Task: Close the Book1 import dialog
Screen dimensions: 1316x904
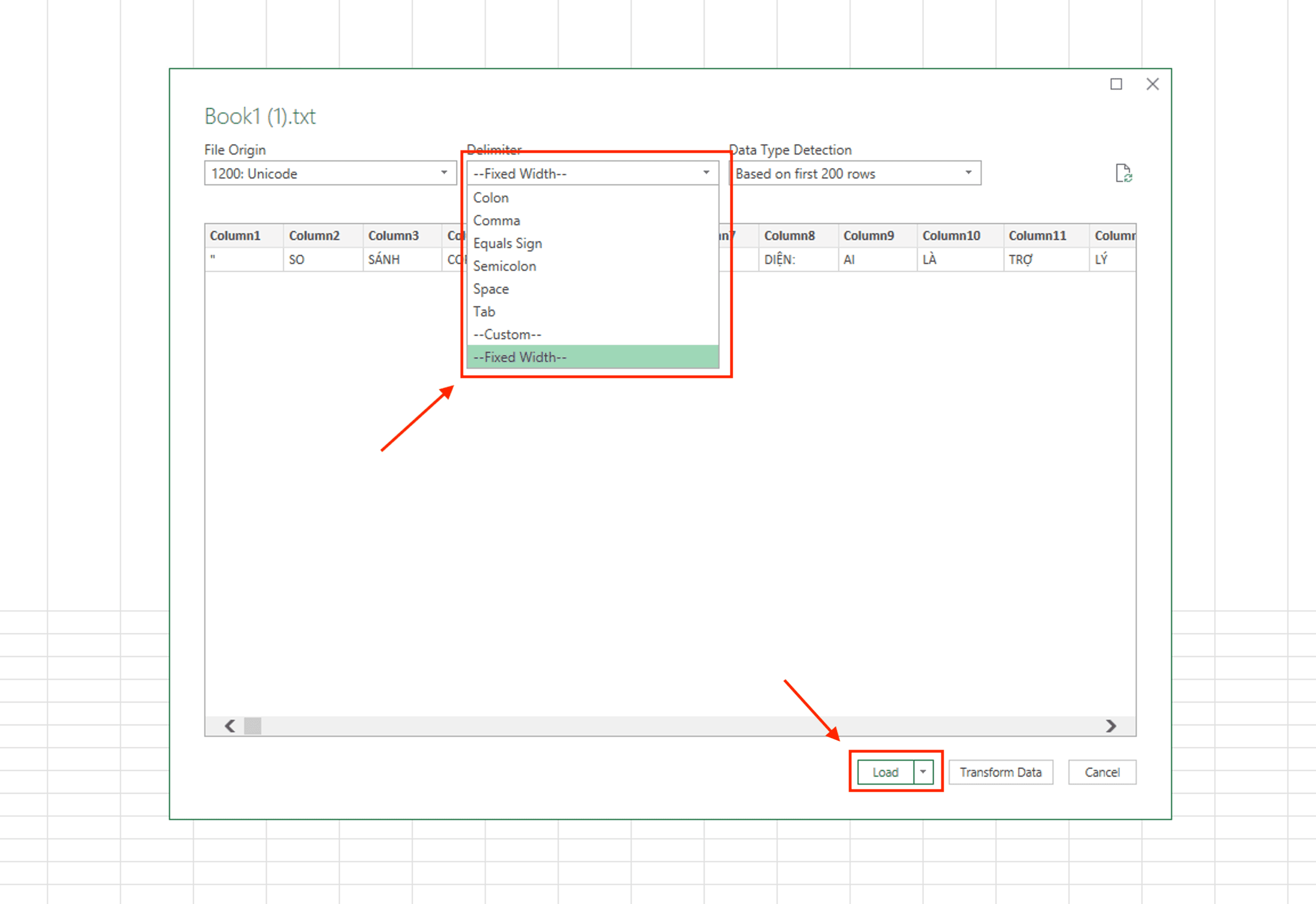Action: 1152,84
